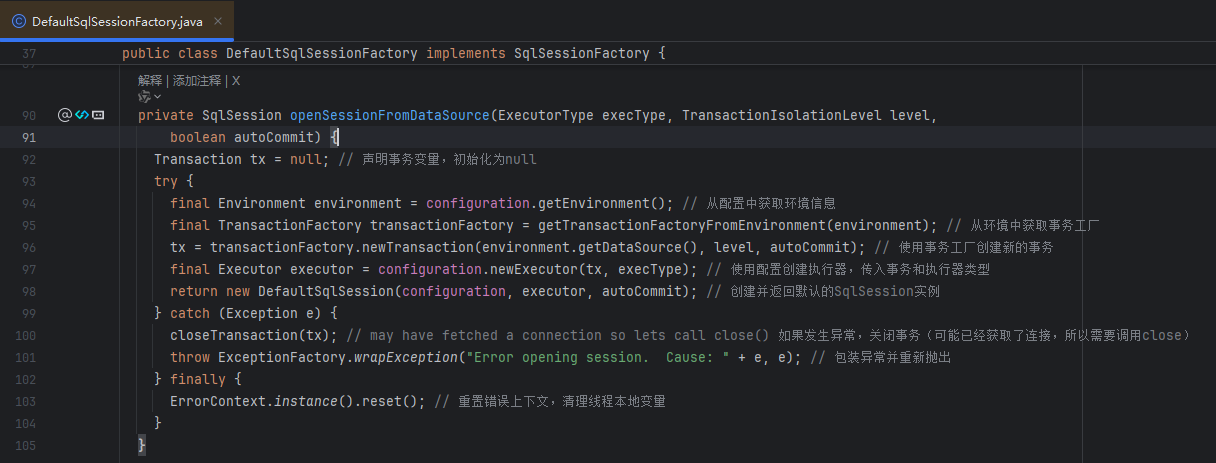The width and height of the screenshot is (1216, 463).
Task: Click the openSessionFromDataSource method name
Action: coord(389,115)
